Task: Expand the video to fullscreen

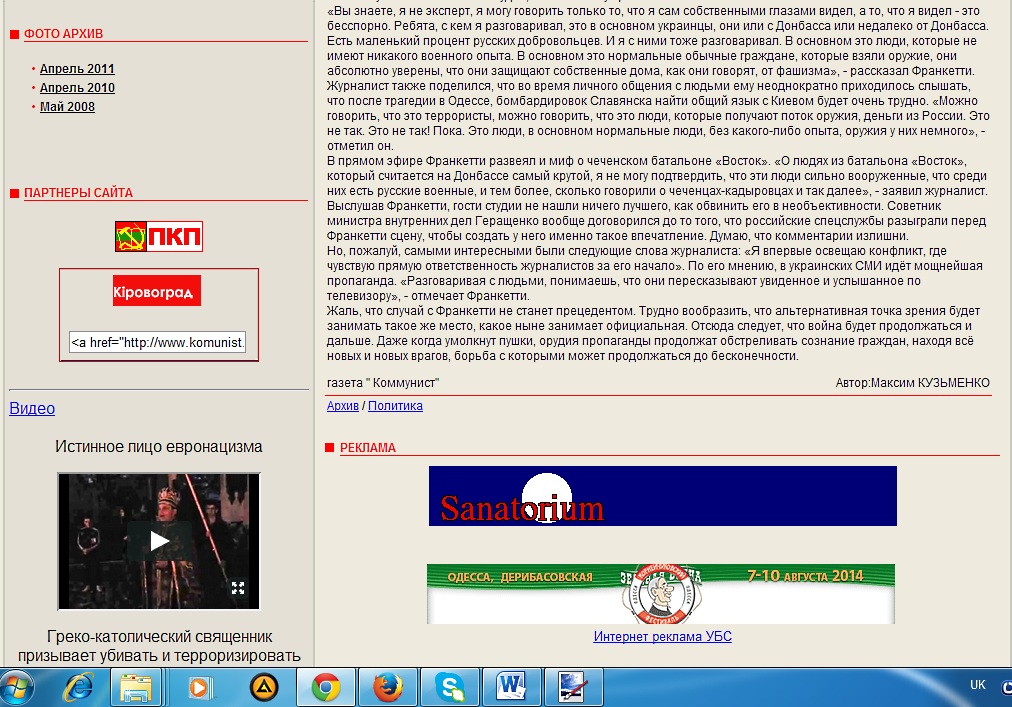Action: pyautogui.click(x=238, y=588)
